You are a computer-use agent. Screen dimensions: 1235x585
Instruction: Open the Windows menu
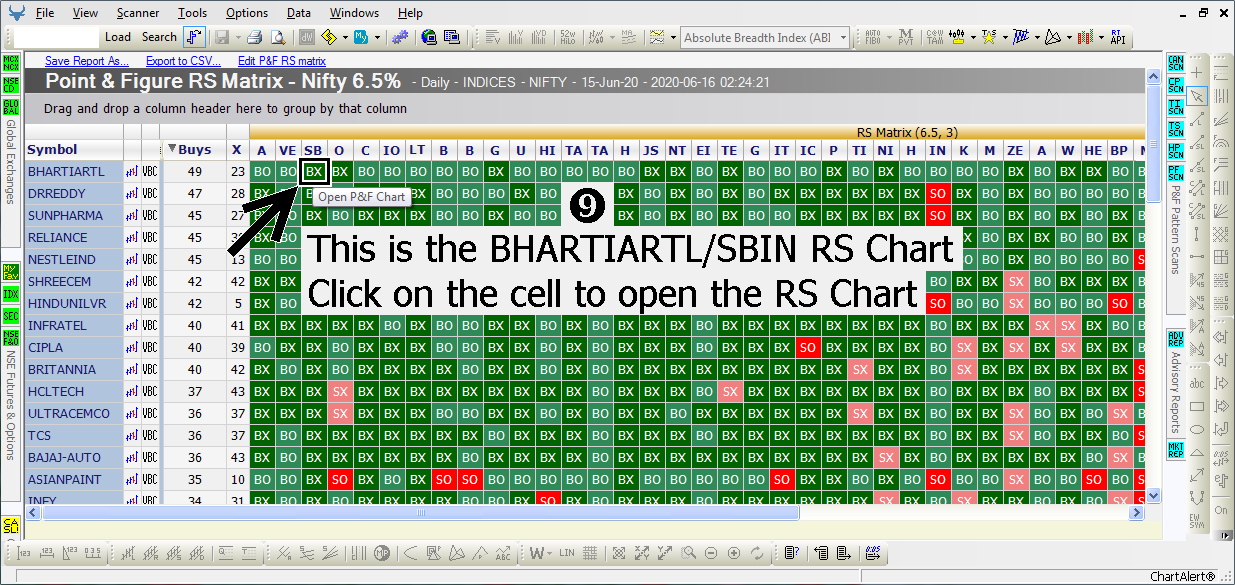354,13
